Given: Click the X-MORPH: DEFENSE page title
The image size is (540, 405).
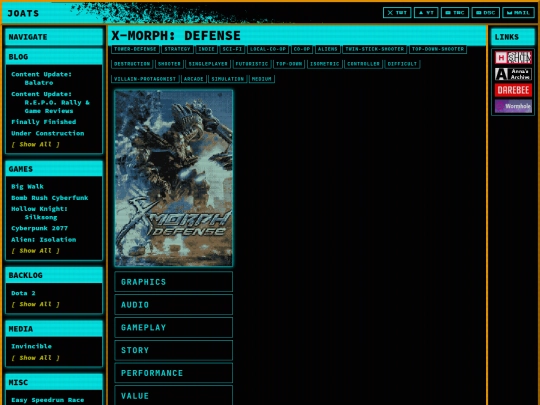Looking at the screenshot, I should point(176,36).
